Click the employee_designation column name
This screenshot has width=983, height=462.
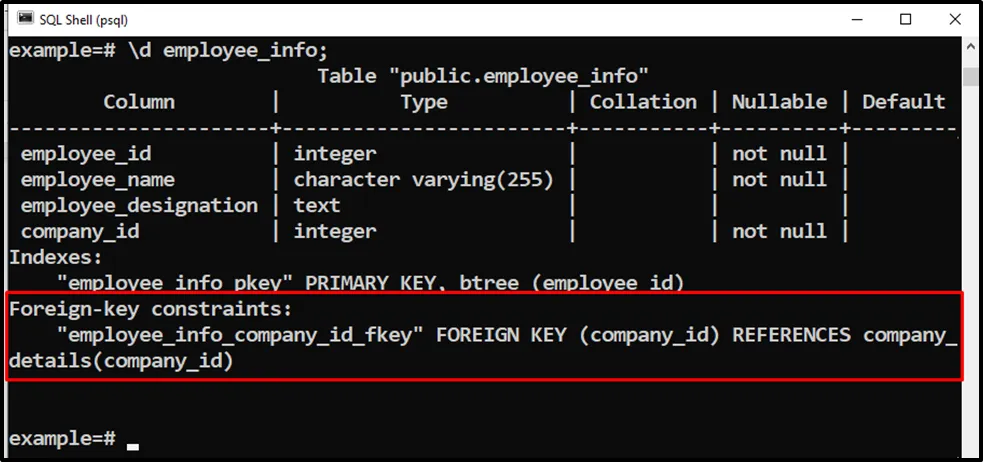pos(139,206)
